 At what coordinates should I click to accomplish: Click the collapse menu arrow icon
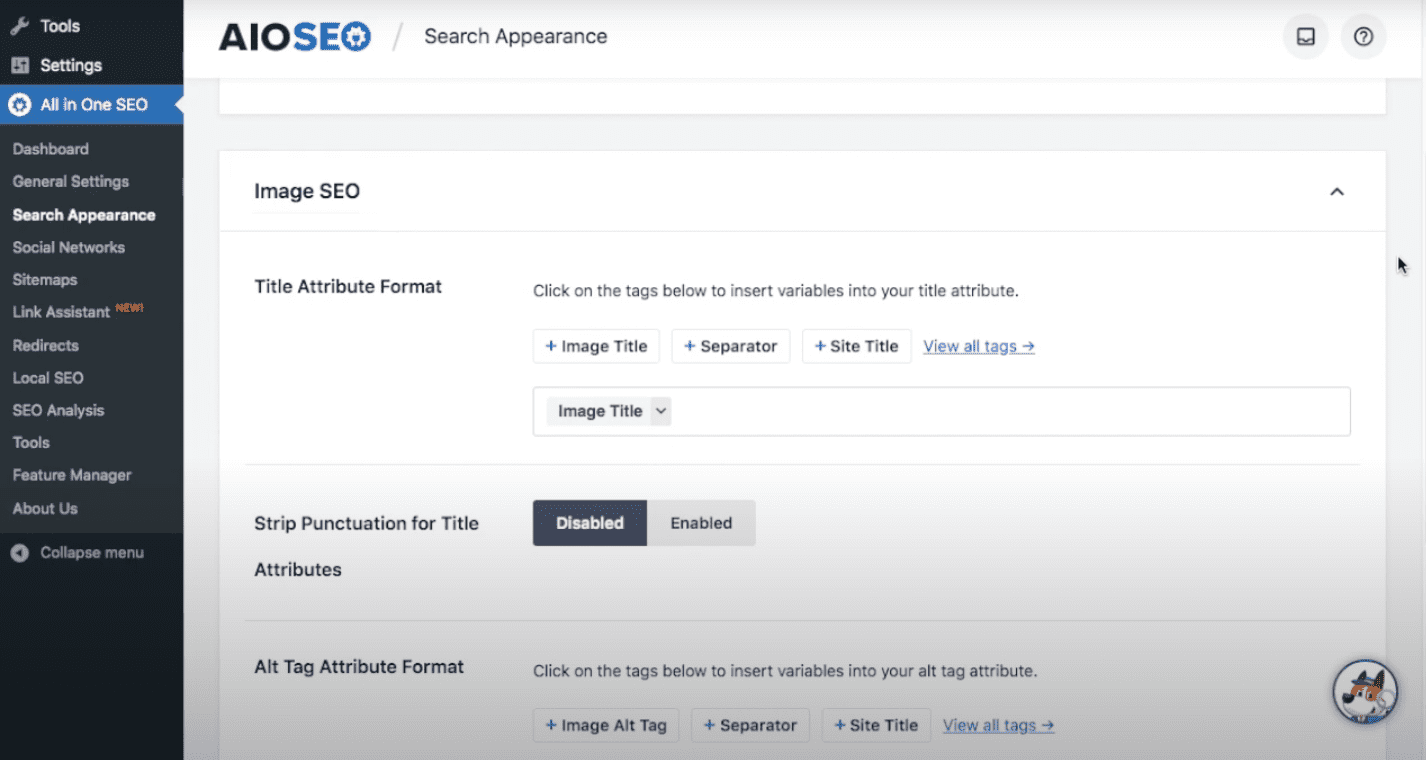pyautogui.click(x=20, y=552)
